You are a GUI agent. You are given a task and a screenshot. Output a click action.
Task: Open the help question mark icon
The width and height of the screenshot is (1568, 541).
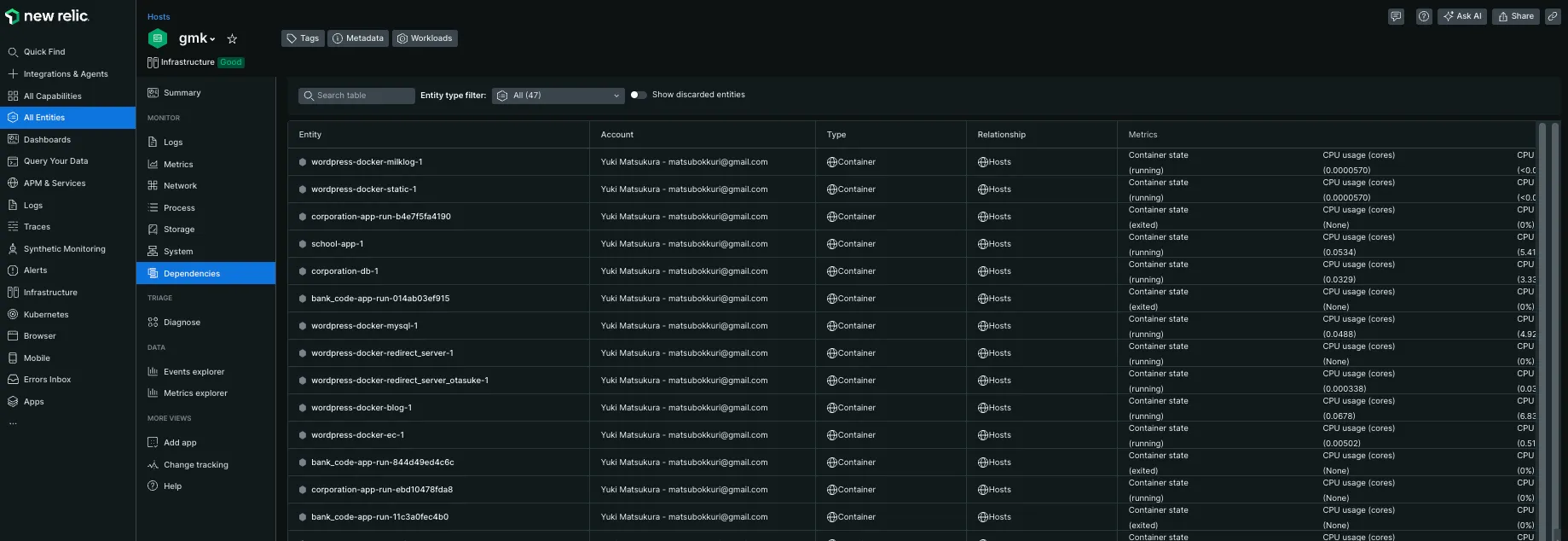tap(1423, 16)
